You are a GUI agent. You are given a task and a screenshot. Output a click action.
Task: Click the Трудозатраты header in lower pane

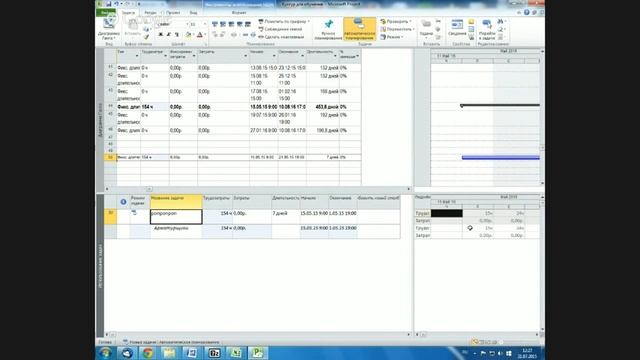click(218, 202)
